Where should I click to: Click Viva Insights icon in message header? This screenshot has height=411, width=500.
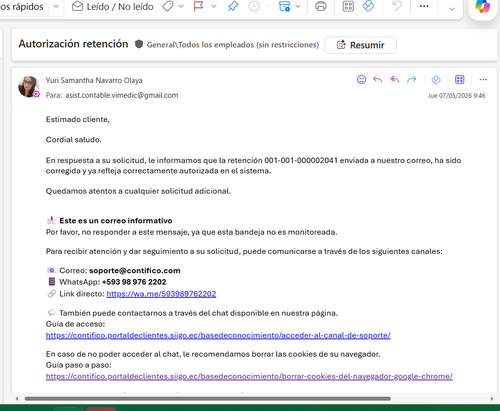(436, 80)
